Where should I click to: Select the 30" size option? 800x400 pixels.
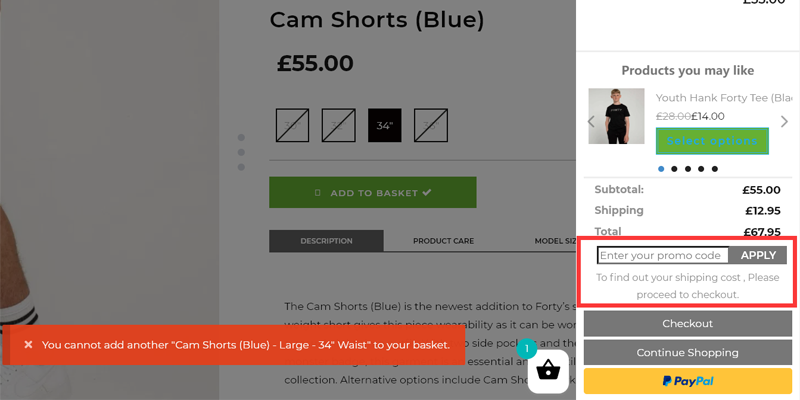[292, 125]
